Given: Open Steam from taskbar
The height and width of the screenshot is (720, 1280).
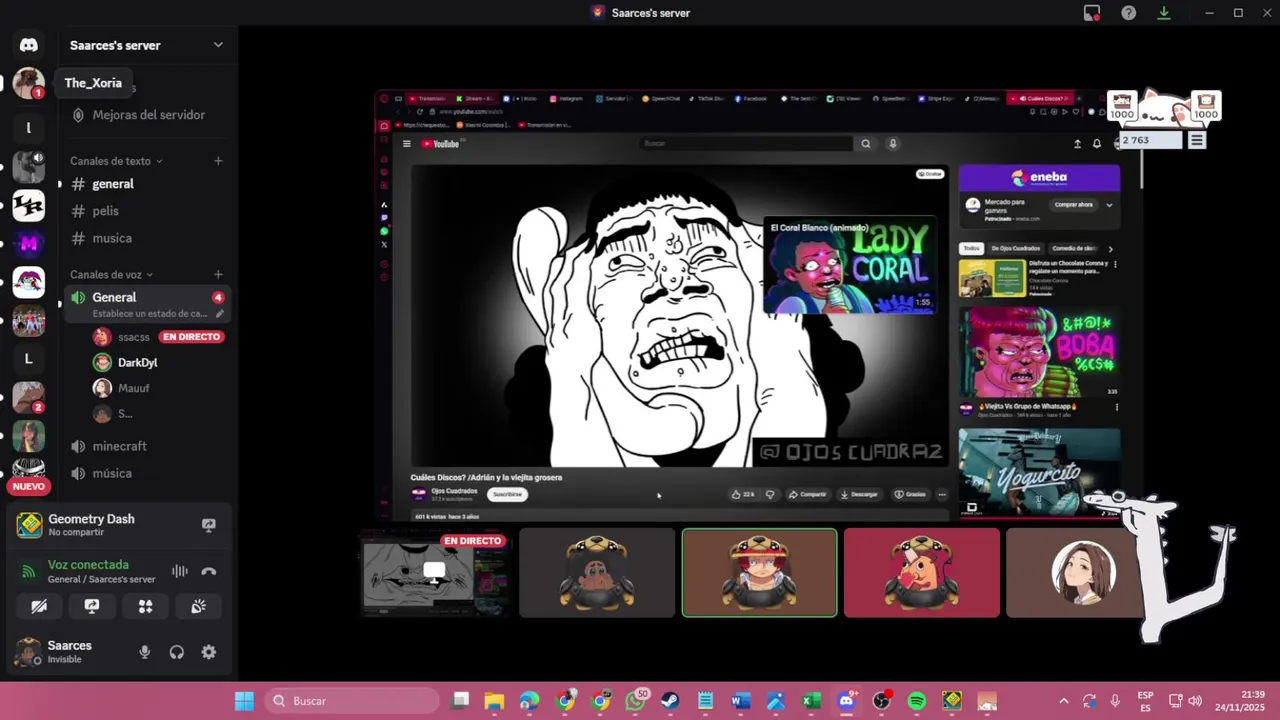Looking at the screenshot, I should tap(670, 701).
